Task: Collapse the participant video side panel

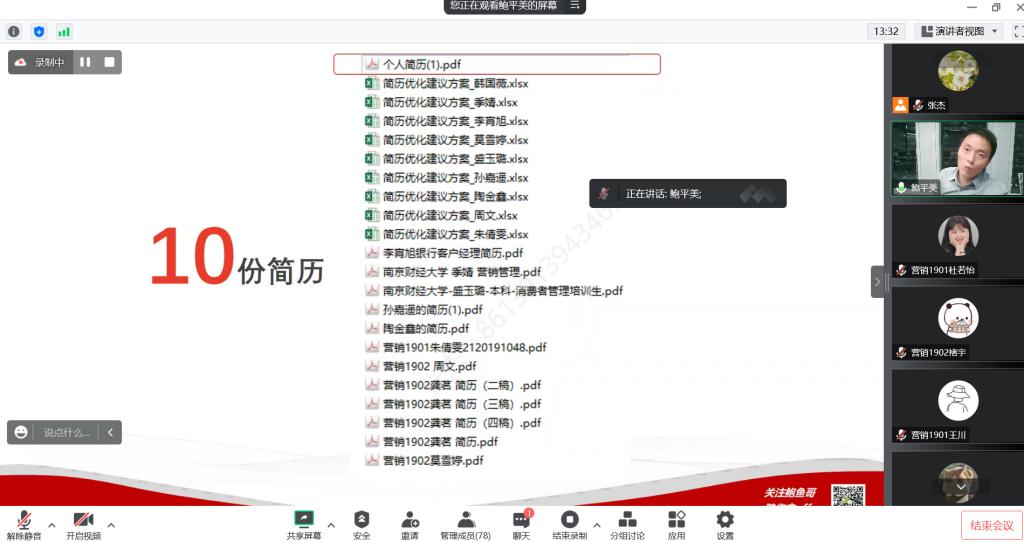Action: click(x=877, y=282)
